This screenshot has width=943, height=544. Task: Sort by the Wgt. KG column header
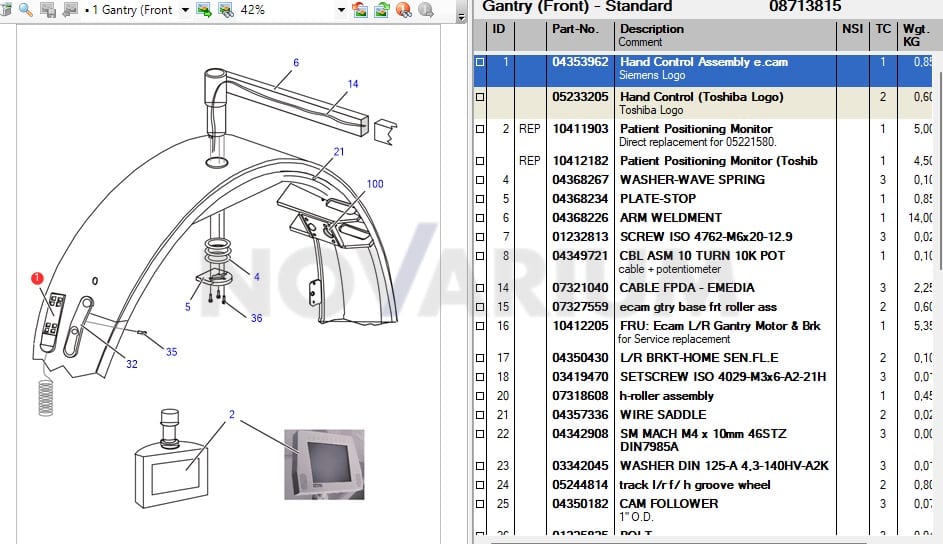coord(915,35)
